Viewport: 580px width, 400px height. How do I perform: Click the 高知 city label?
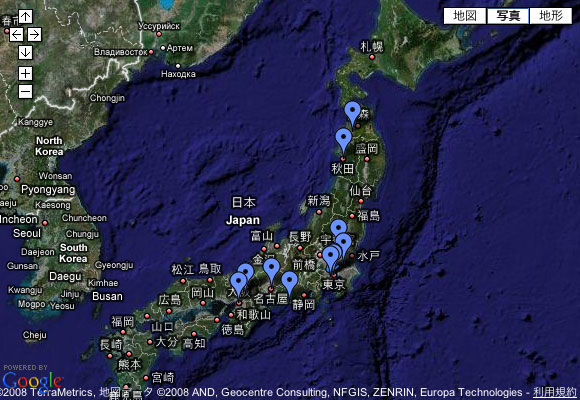194,343
